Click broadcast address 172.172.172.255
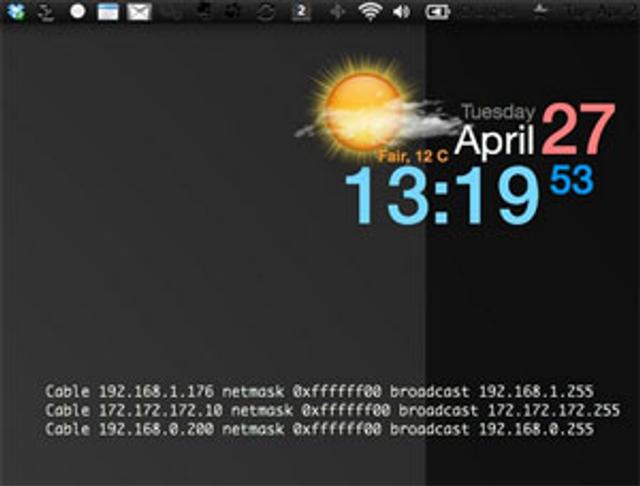The height and width of the screenshot is (486, 640). 554,410
